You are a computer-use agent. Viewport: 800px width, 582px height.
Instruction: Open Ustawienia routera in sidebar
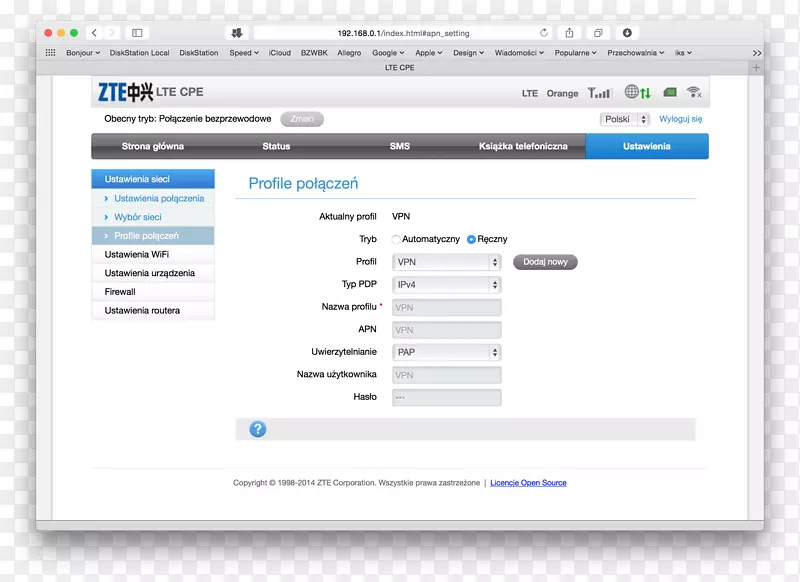pos(153,311)
